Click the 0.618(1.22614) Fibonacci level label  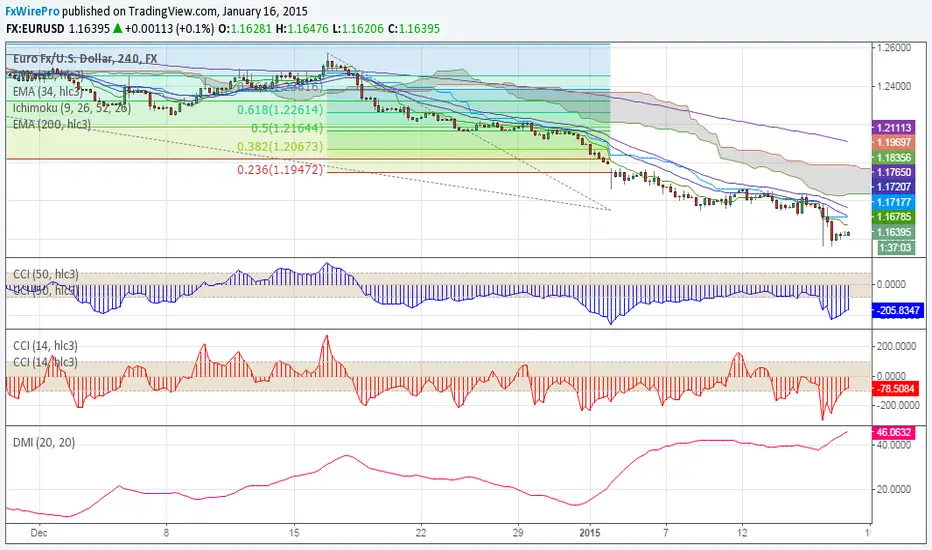[x=280, y=110]
